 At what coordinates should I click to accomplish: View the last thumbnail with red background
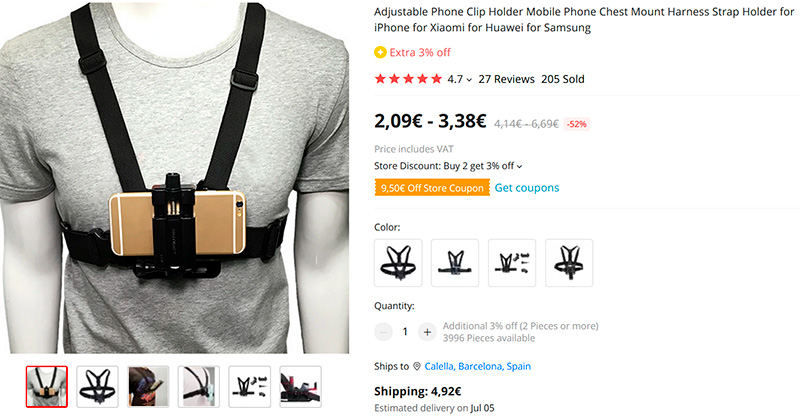pos(301,387)
